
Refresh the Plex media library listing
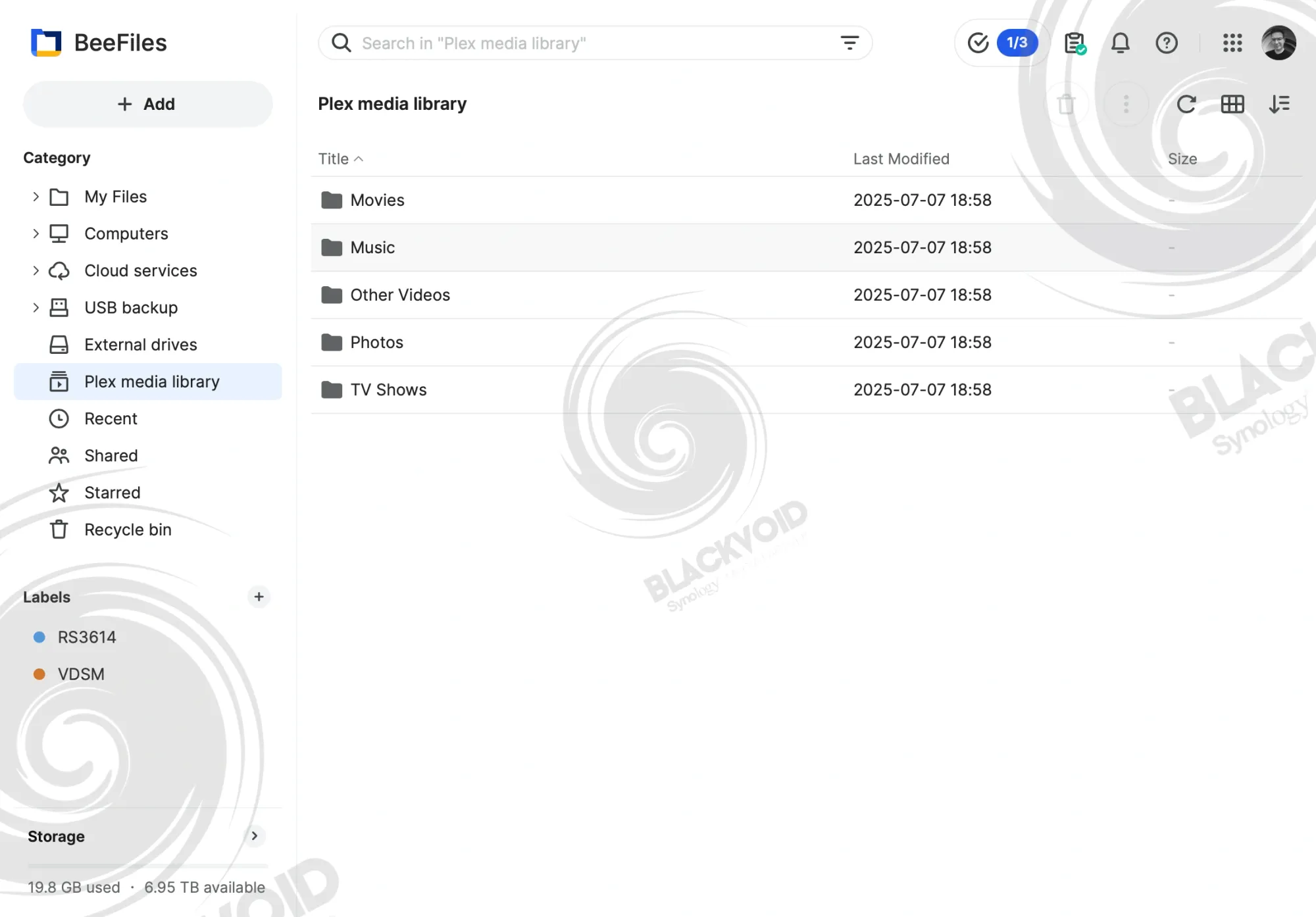pyautogui.click(x=1186, y=104)
